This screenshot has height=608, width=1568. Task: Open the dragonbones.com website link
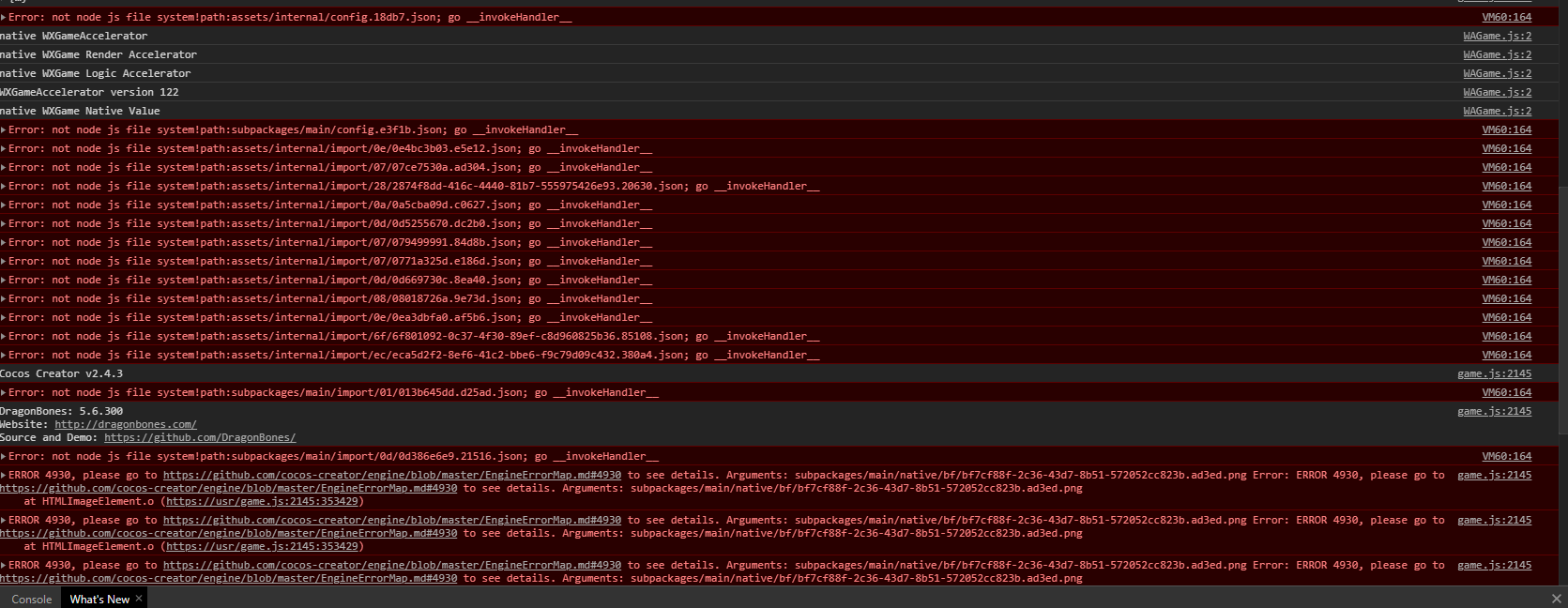[126, 424]
